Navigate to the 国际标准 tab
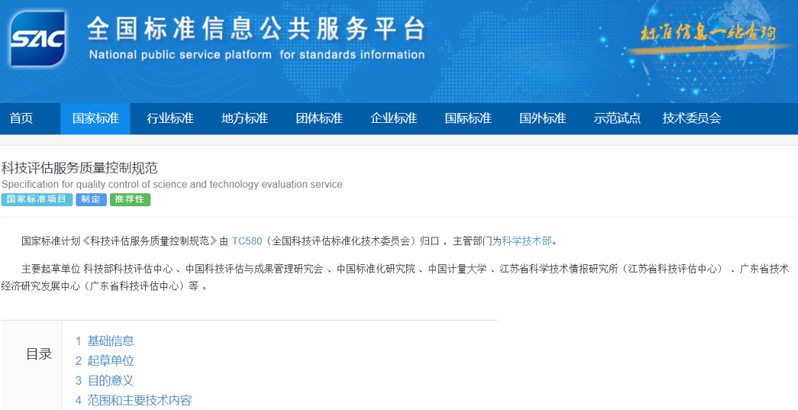The height and width of the screenshot is (410, 798). coord(468,118)
